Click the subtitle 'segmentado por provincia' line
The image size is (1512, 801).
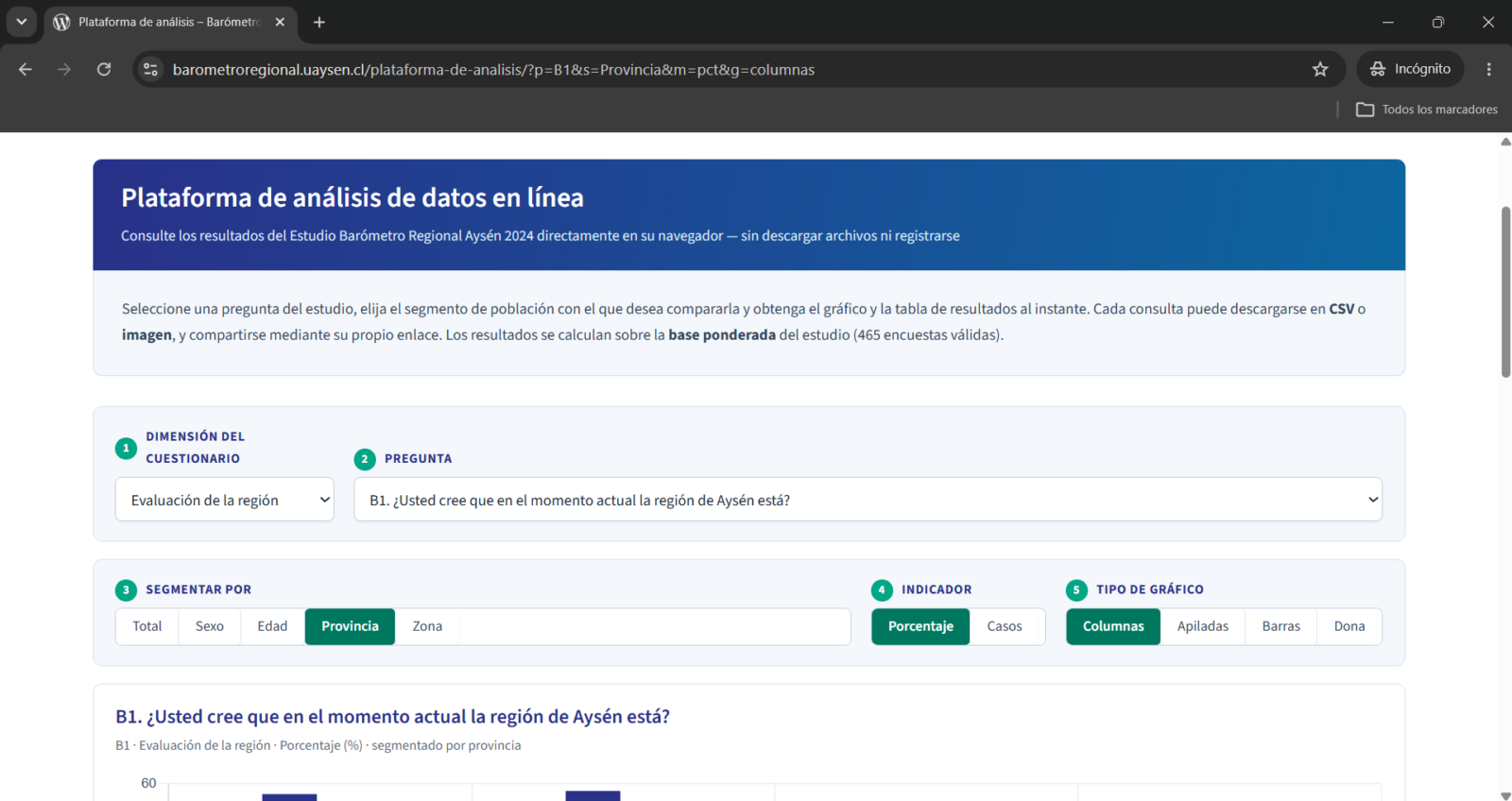point(318,745)
